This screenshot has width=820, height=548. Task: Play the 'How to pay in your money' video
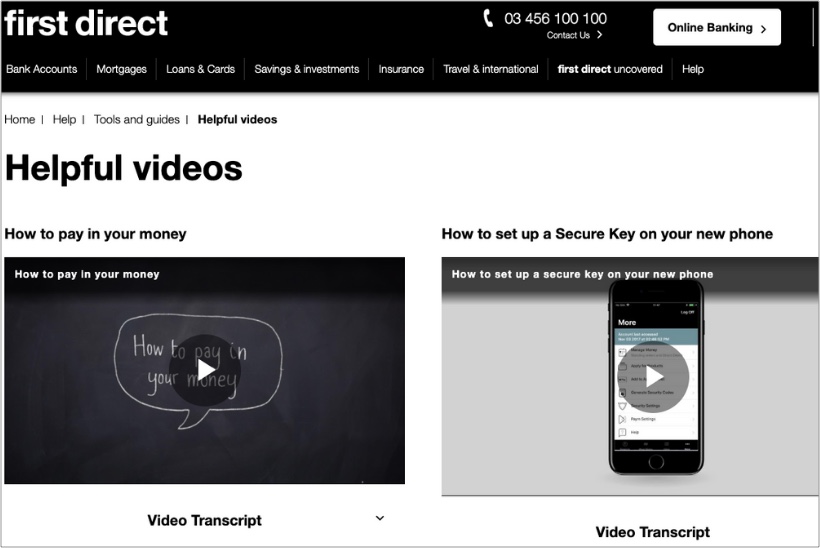coord(205,370)
